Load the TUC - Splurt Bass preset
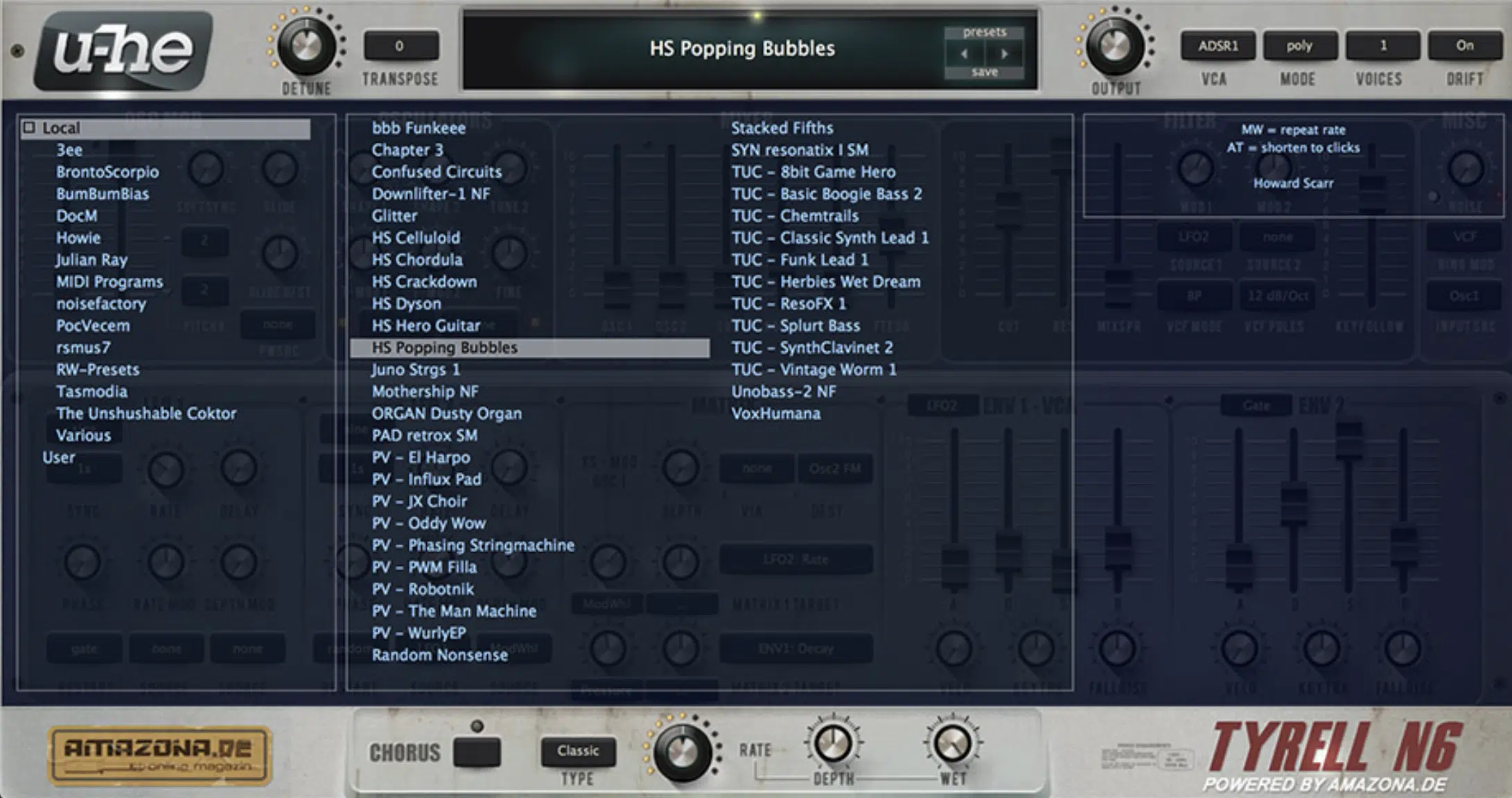 coord(795,326)
